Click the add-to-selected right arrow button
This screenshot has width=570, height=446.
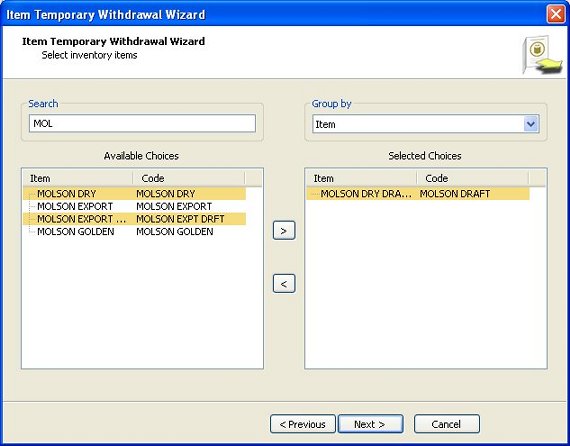click(x=284, y=230)
